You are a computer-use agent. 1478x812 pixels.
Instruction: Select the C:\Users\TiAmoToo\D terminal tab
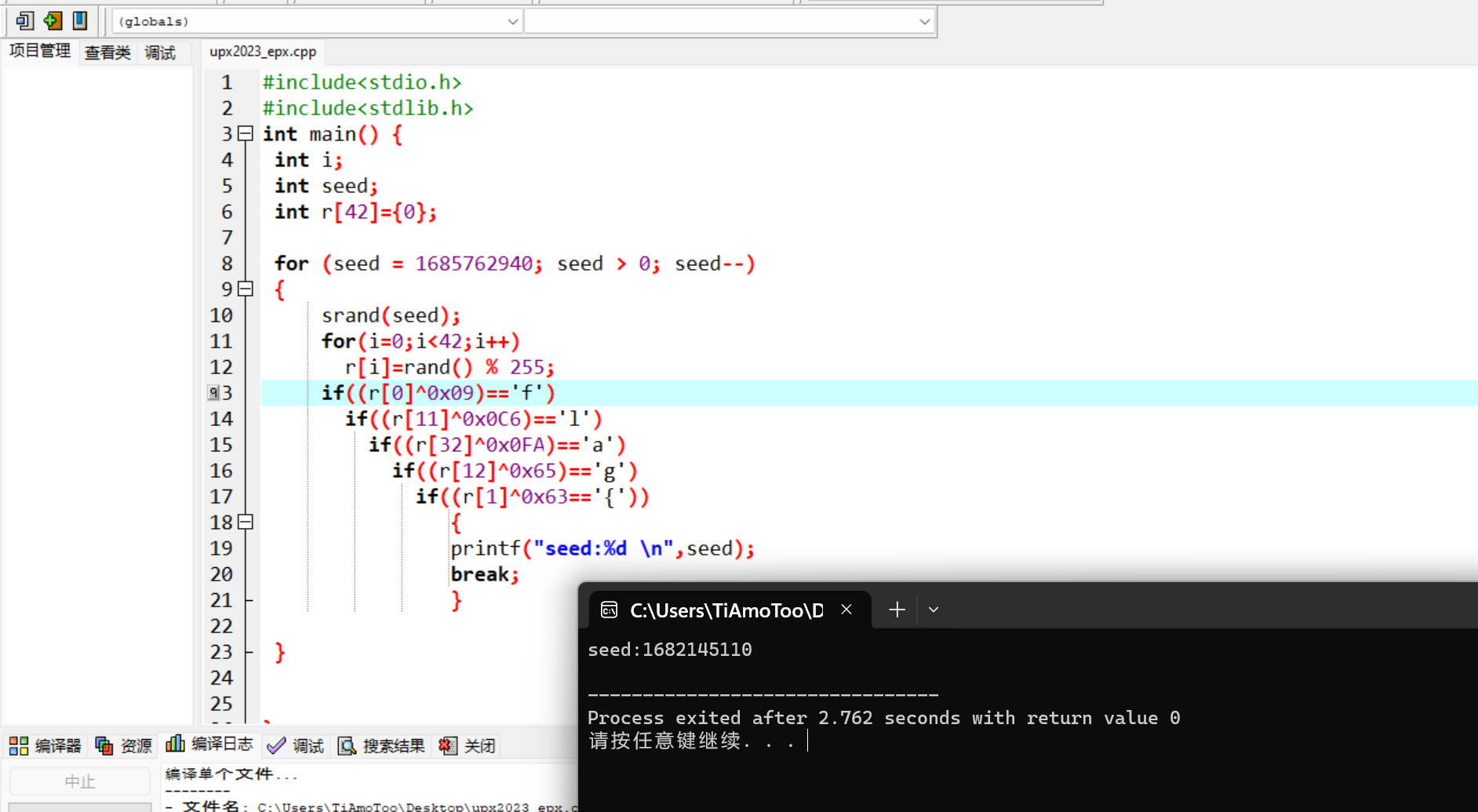tap(729, 610)
